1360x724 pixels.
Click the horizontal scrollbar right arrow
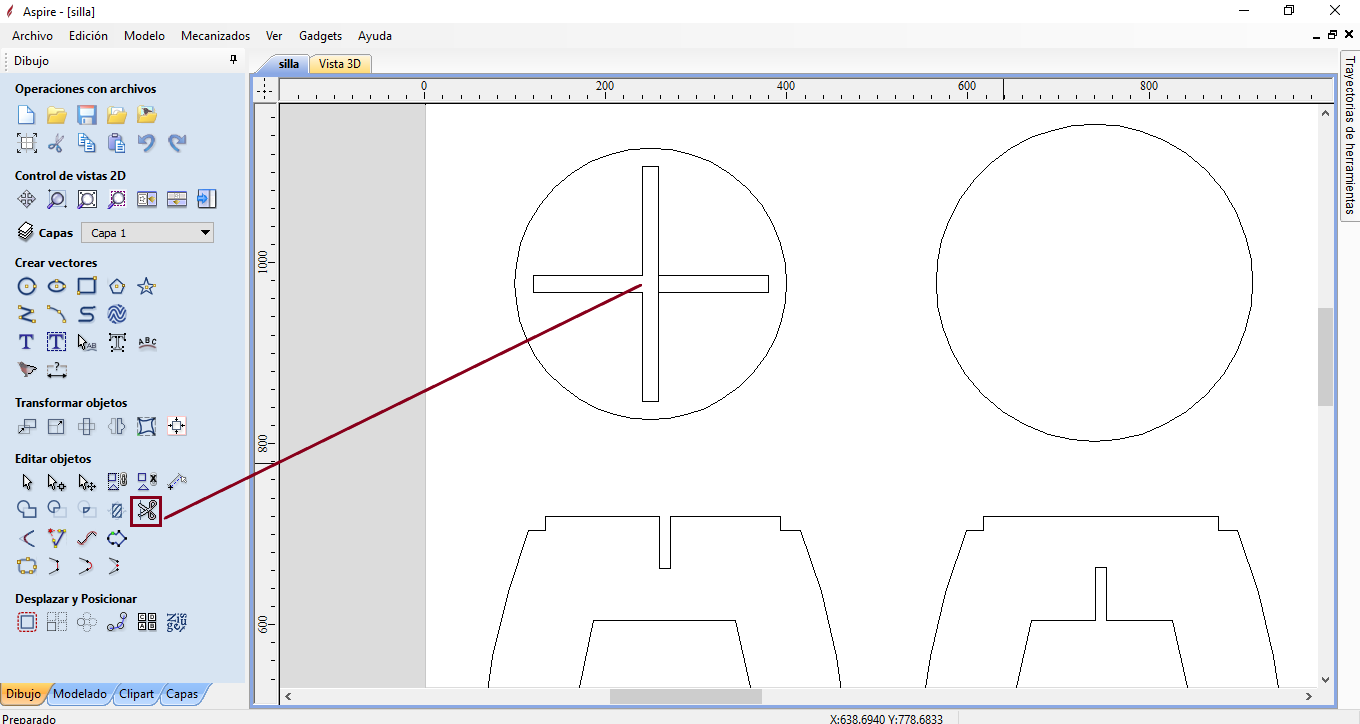(1310, 696)
